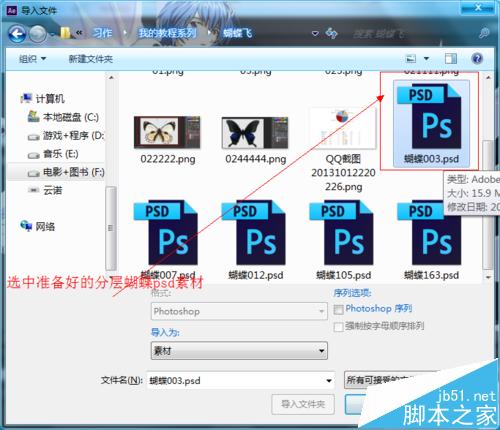Click 蝴蝶飞 in the breadcrumb path
Viewport: 500px width, 430px height.
tap(237, 33)
